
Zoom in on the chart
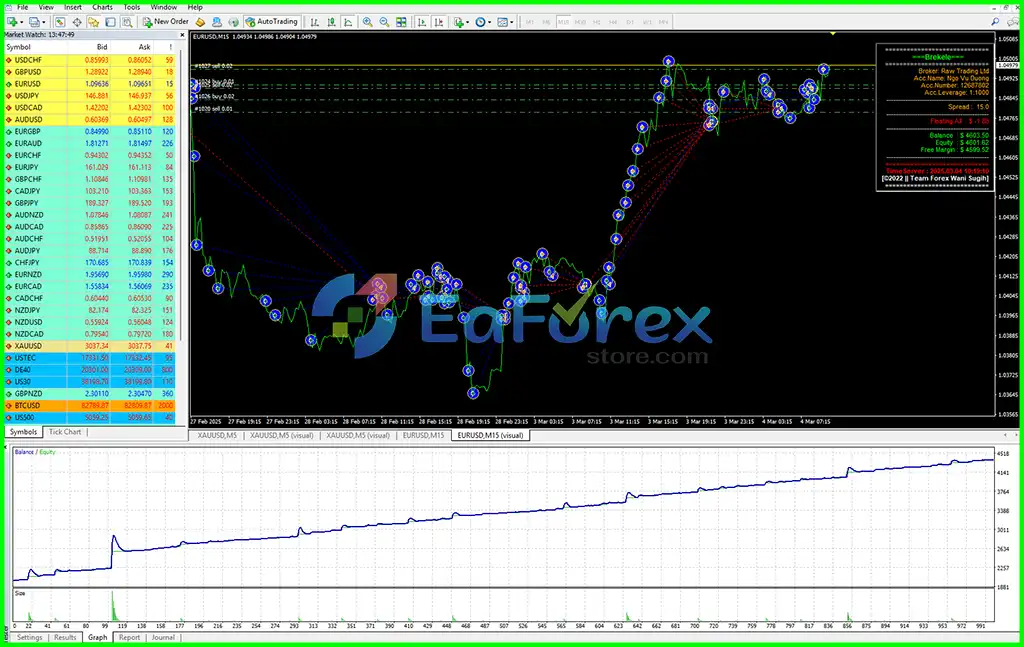pyautogui.click(x=368, y=22)
